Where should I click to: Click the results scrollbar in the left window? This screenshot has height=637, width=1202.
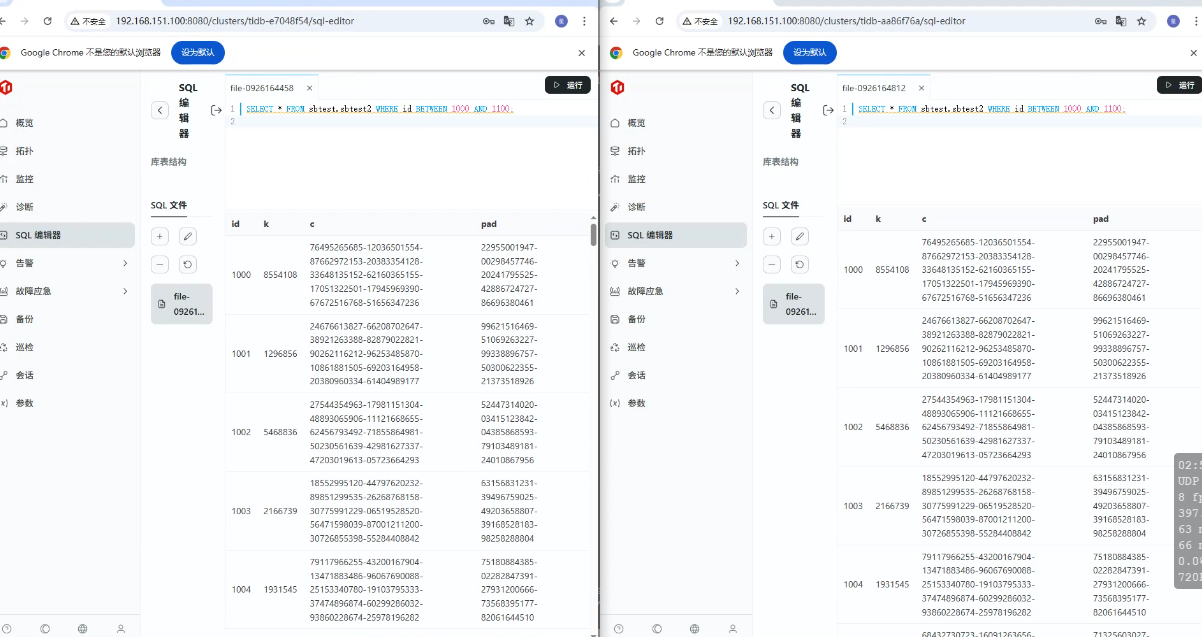pos(593,235)
